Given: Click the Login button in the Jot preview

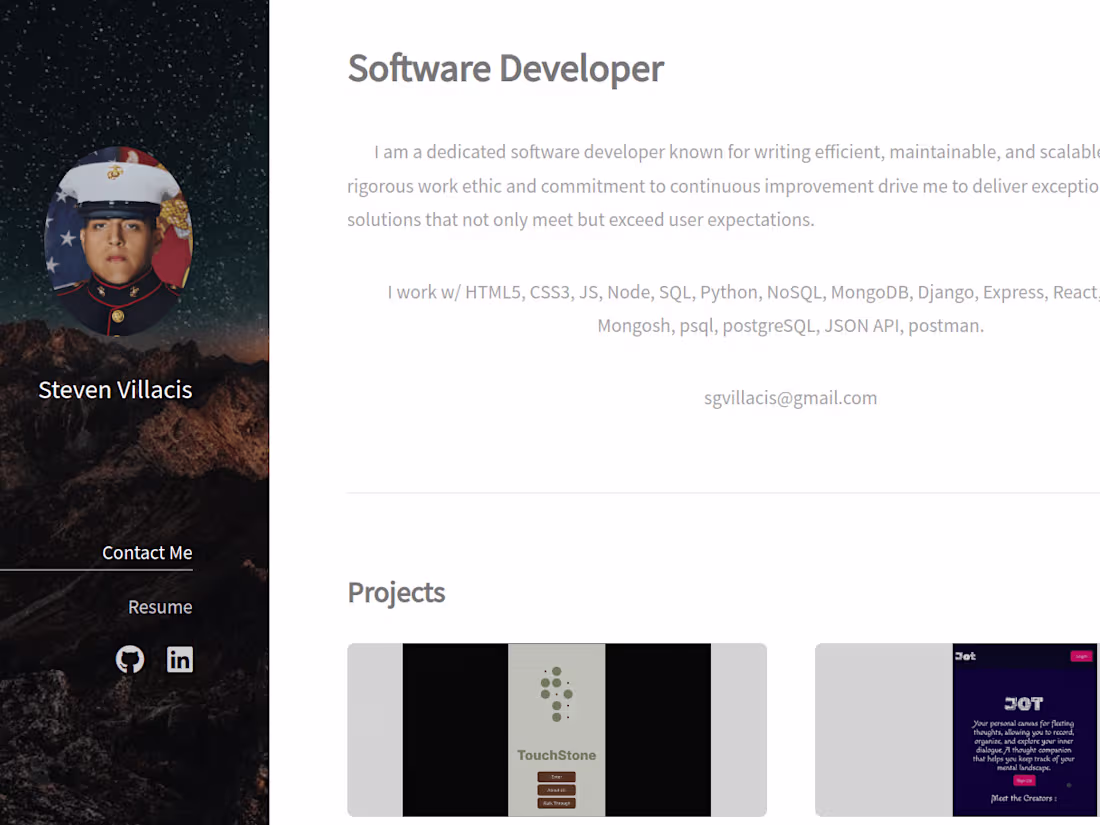Looking at the screenshot, I should tap(1082, 656).
